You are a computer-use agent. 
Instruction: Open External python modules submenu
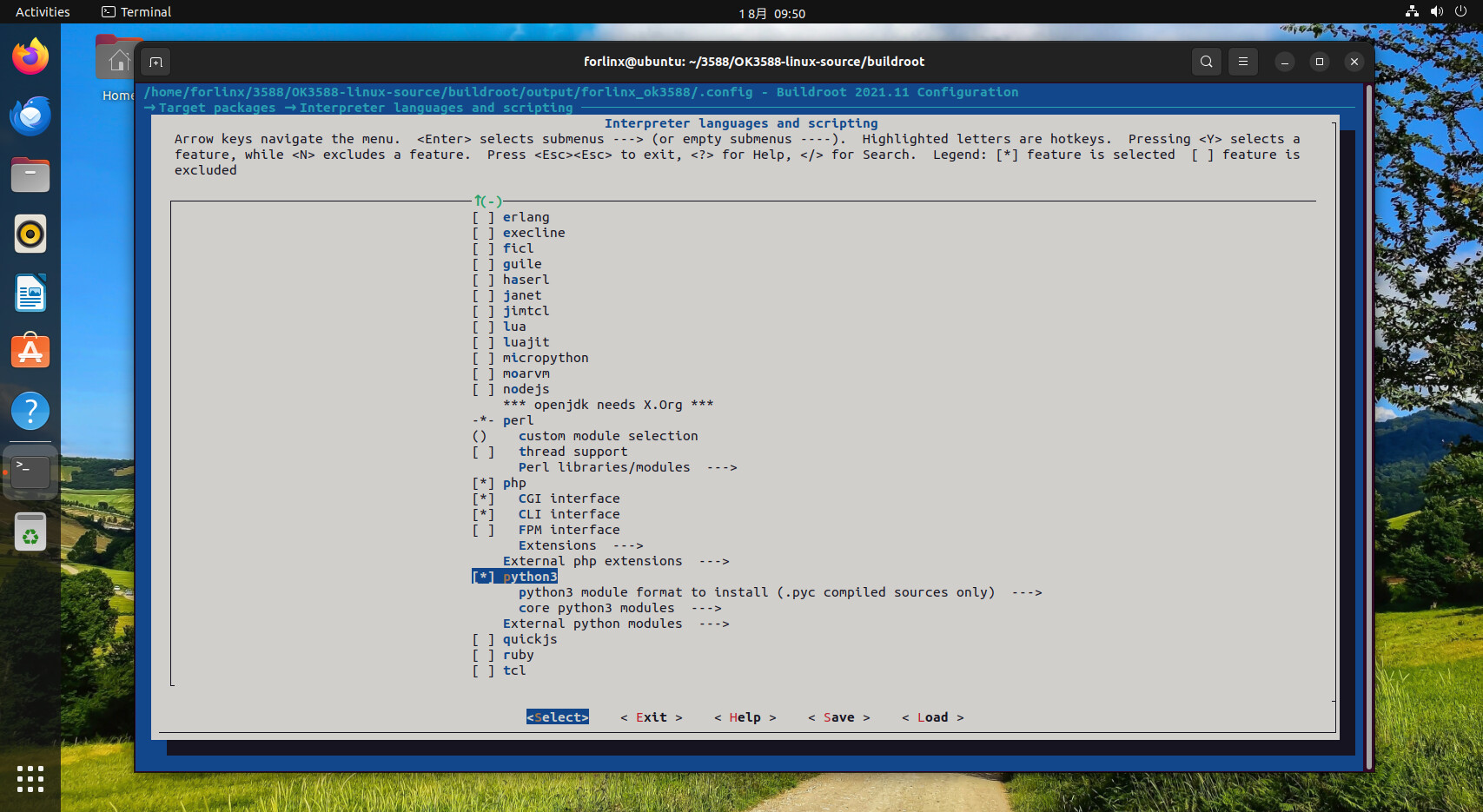pos(593,624)
